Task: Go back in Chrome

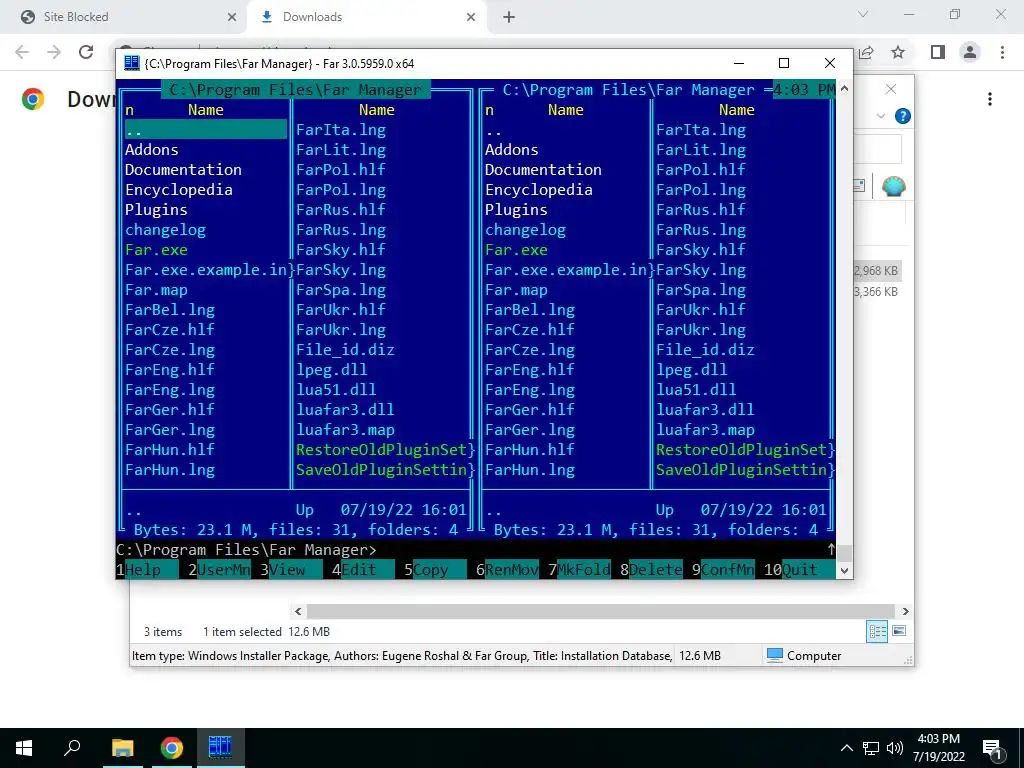Action: tap(22, 52)
